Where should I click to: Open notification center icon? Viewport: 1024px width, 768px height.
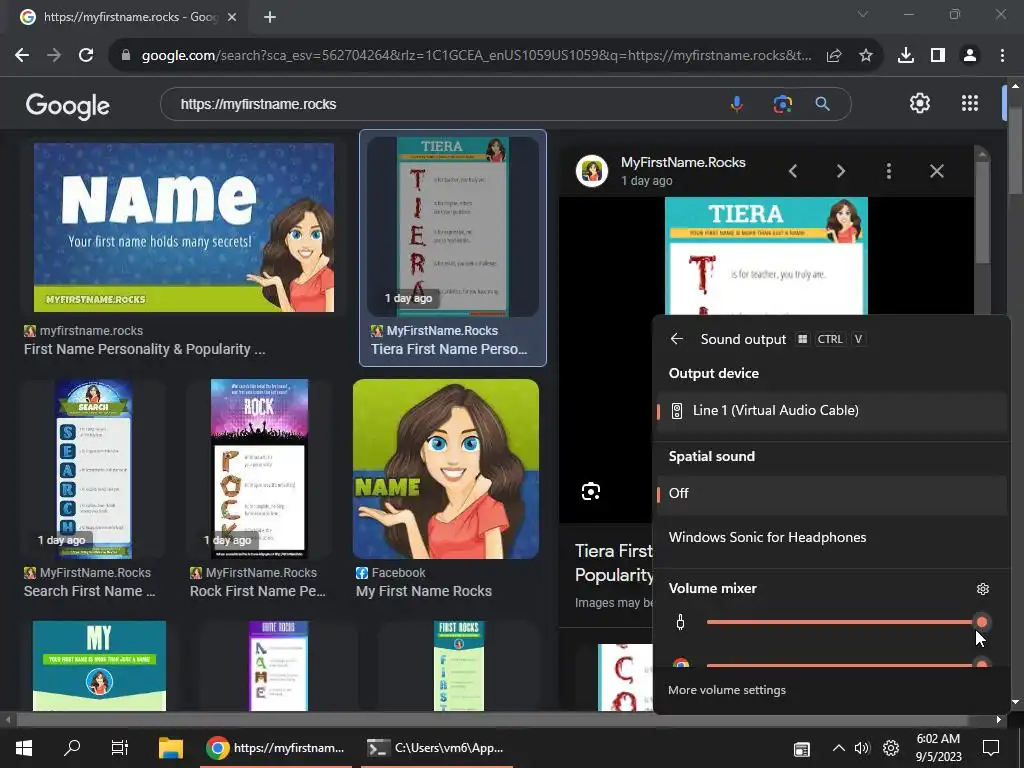click(991, 748)
